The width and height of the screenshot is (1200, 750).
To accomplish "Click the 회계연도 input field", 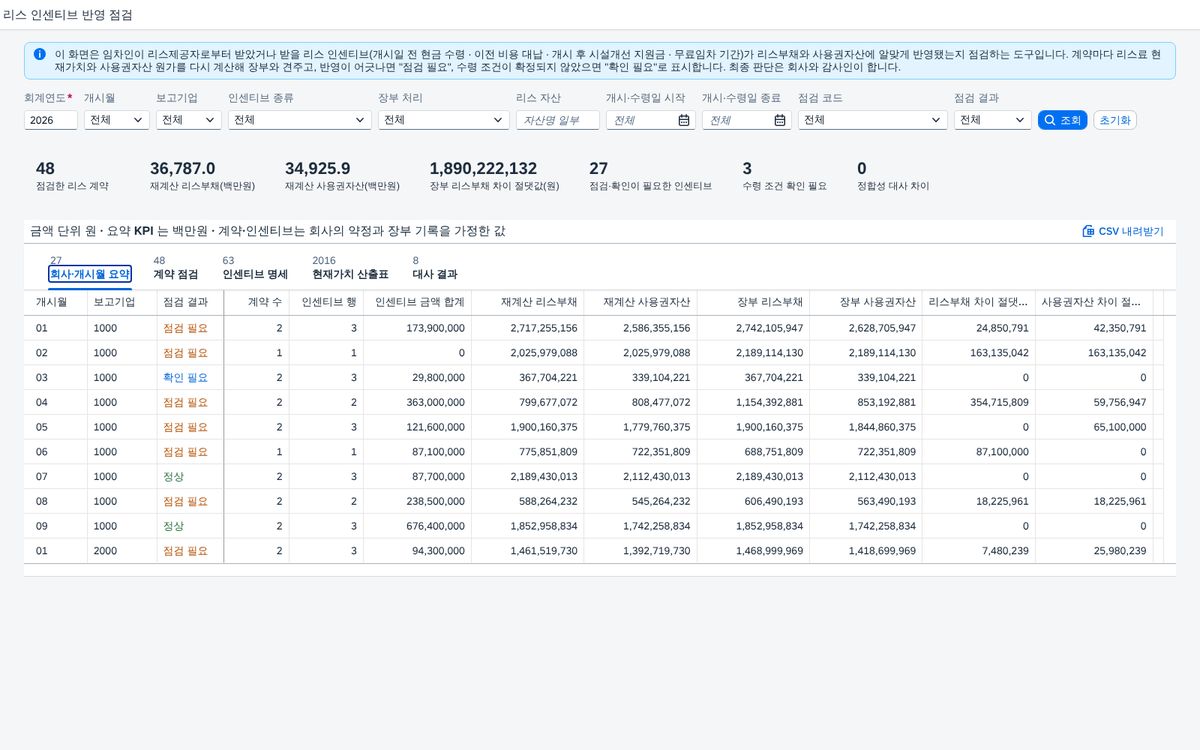I will (51, 120).
